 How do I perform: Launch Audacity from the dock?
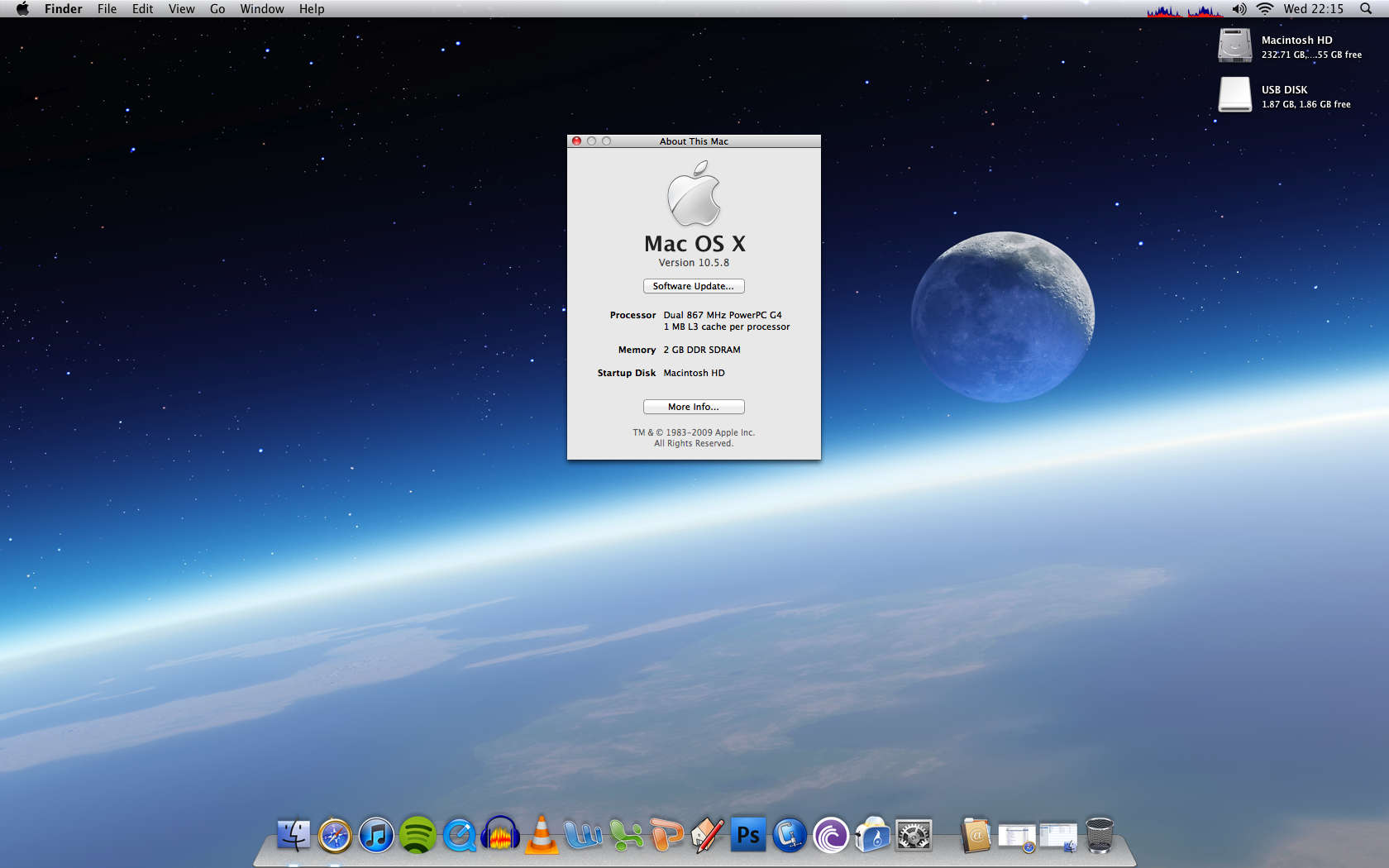coord(500,836)
